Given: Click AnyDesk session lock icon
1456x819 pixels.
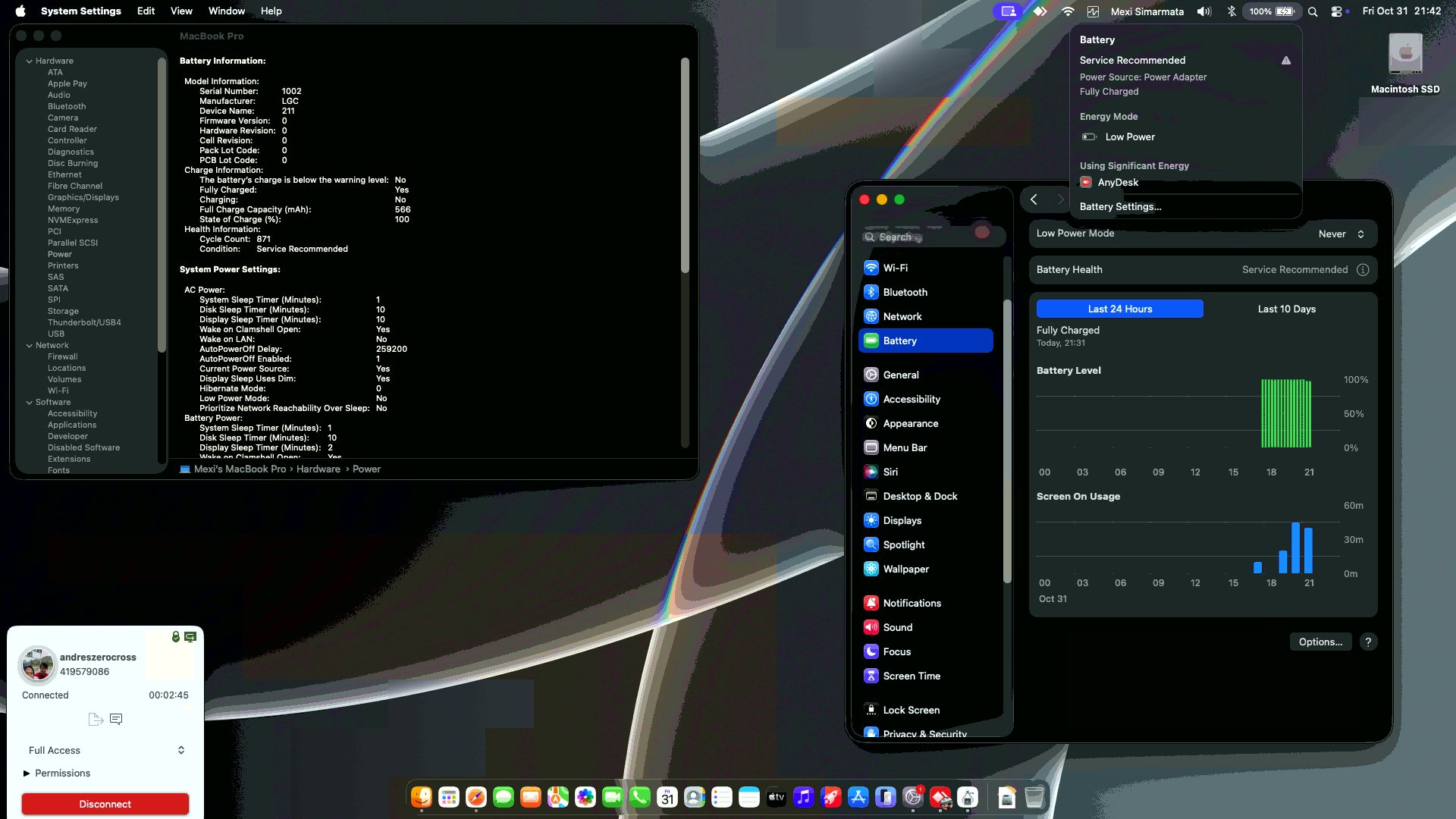Looking at the screenshot, I should (176, 637).
